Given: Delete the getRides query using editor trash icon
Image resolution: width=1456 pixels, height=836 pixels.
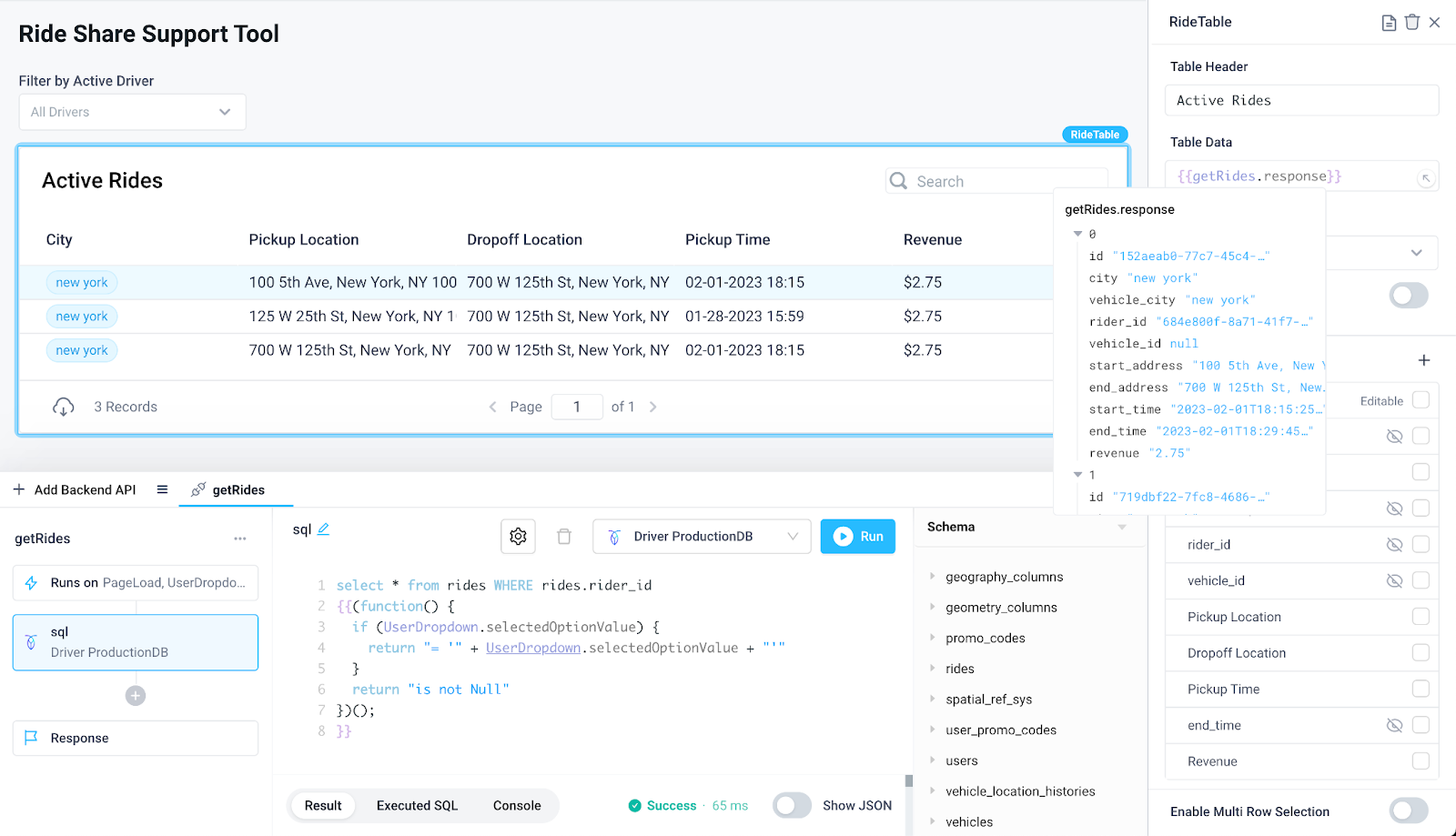Looking at the screenshot, I should coord(564,536).
